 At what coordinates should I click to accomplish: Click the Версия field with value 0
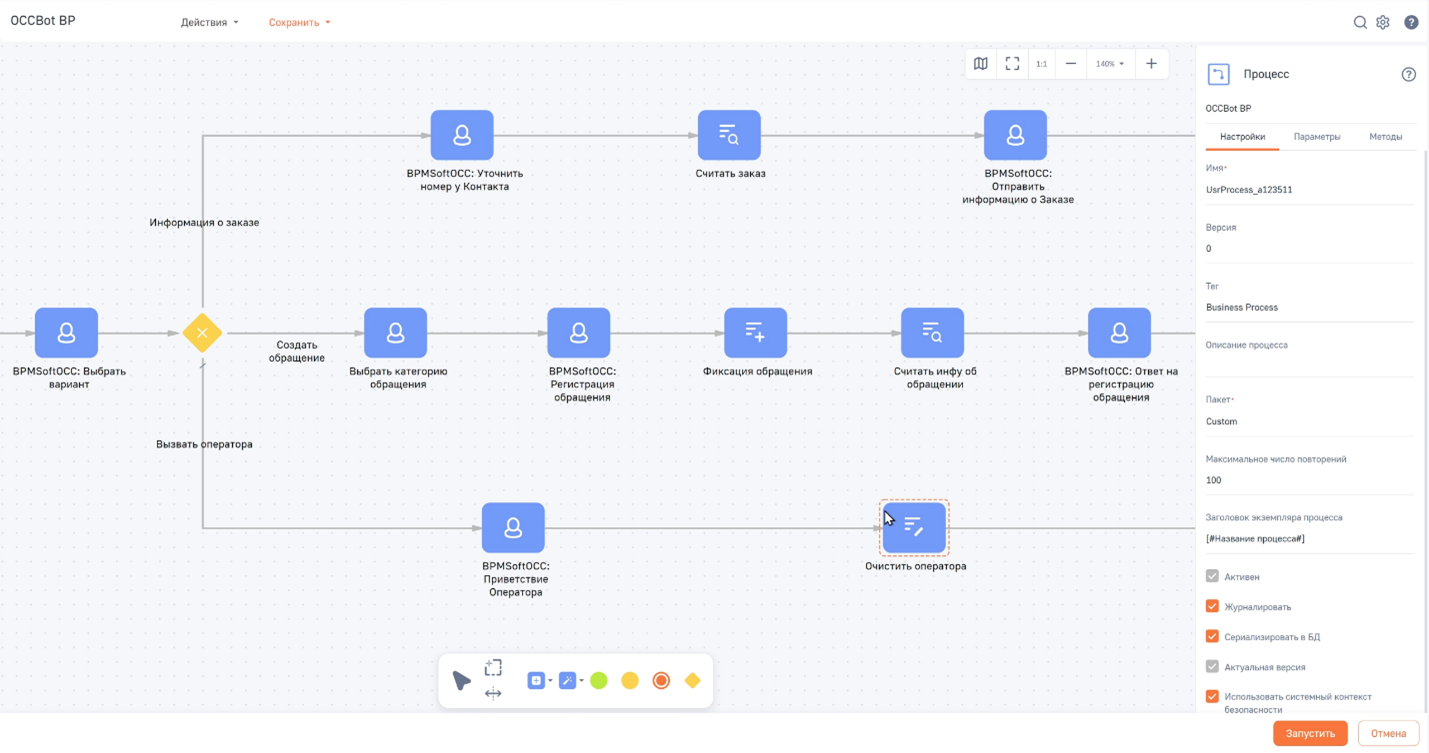[1309, 248]
